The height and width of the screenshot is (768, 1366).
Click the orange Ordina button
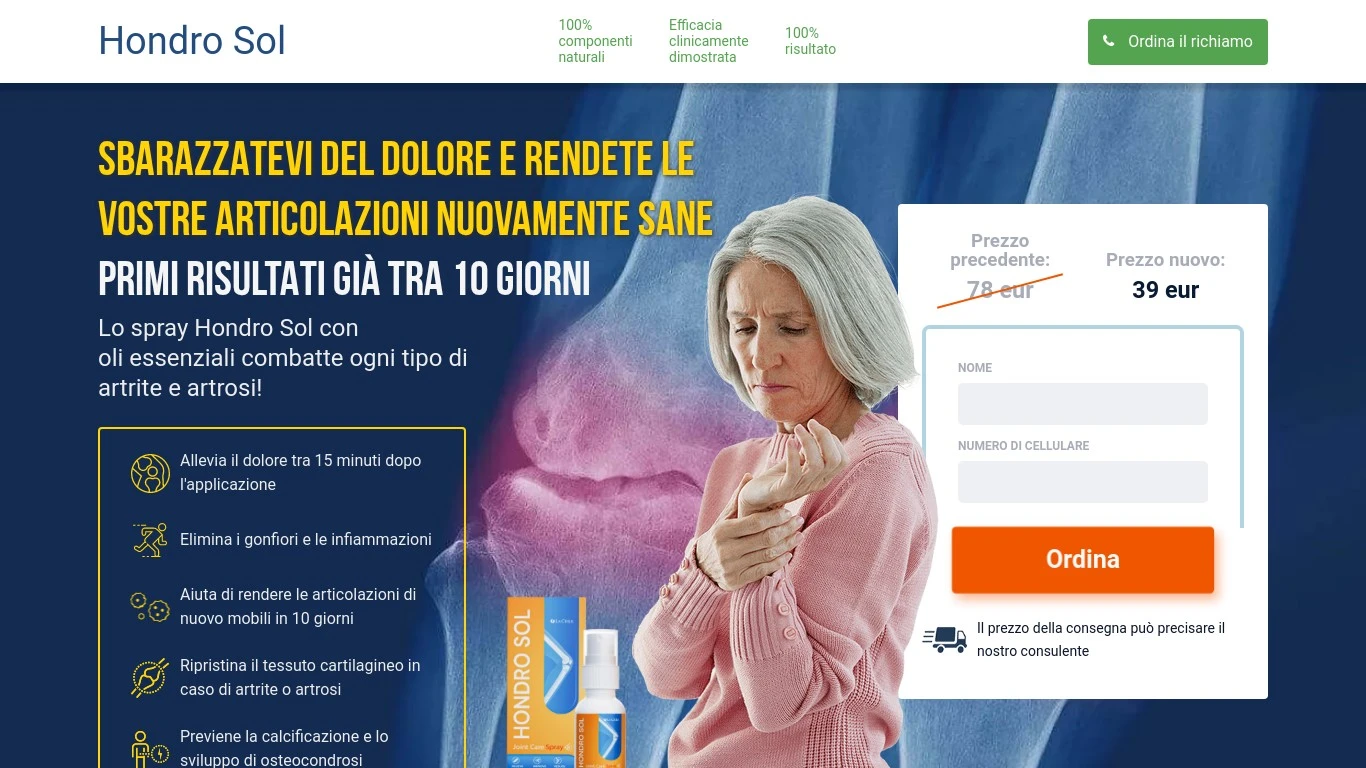1083,560
